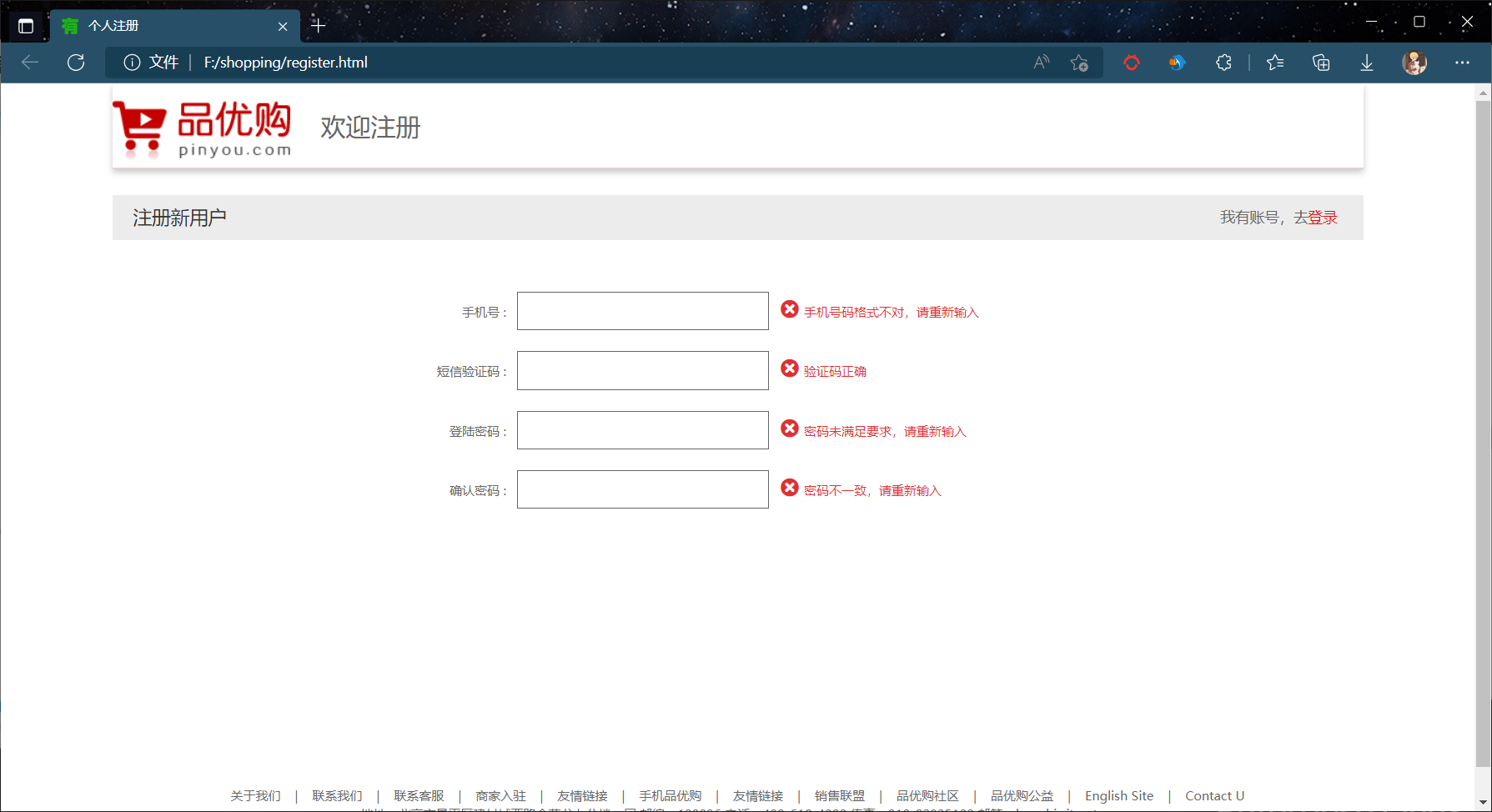Click the site information icon in address bar

point(132,63)
